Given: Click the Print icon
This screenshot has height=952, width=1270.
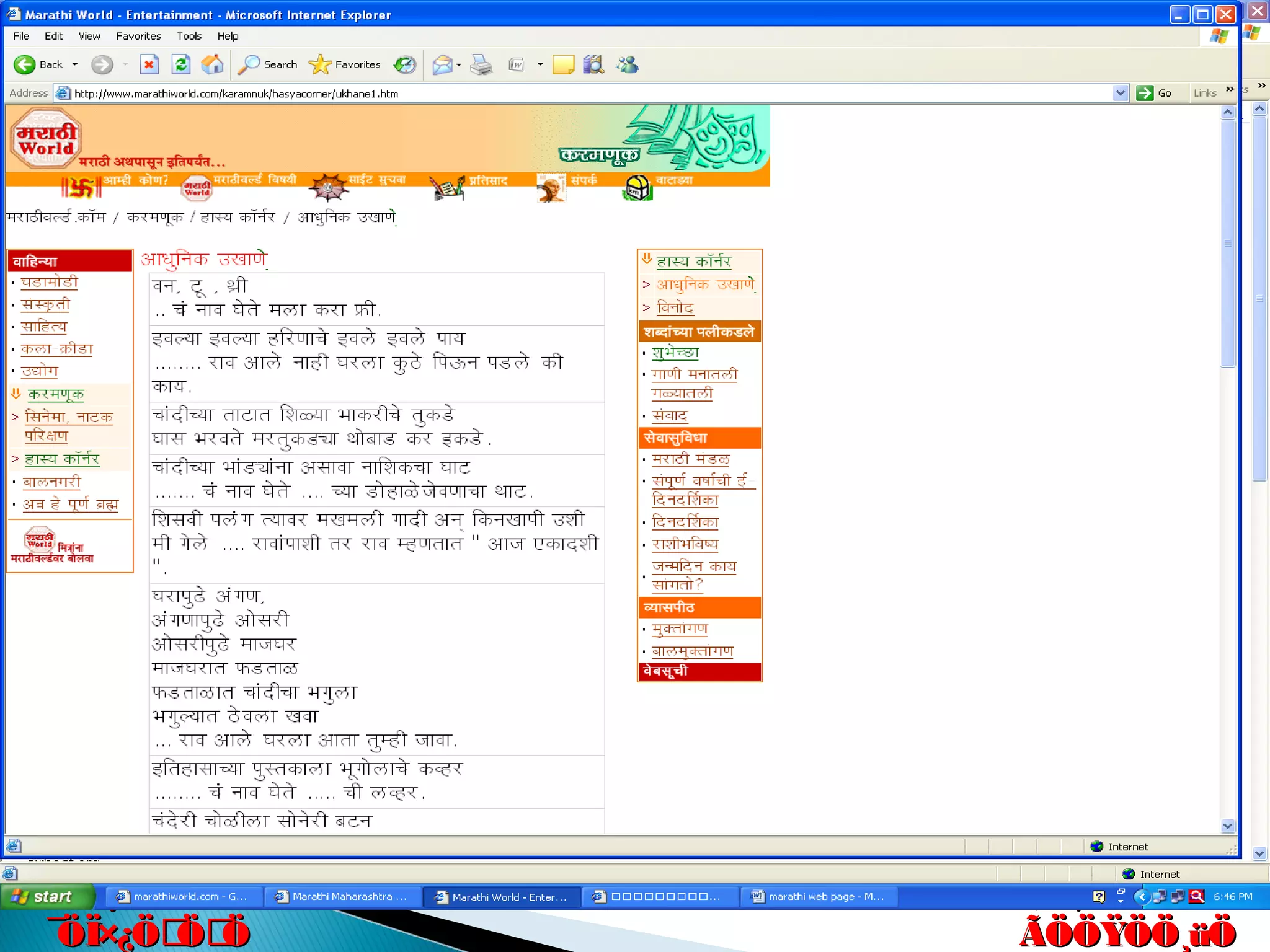Looking at the screenshot, I should point(481,64).
